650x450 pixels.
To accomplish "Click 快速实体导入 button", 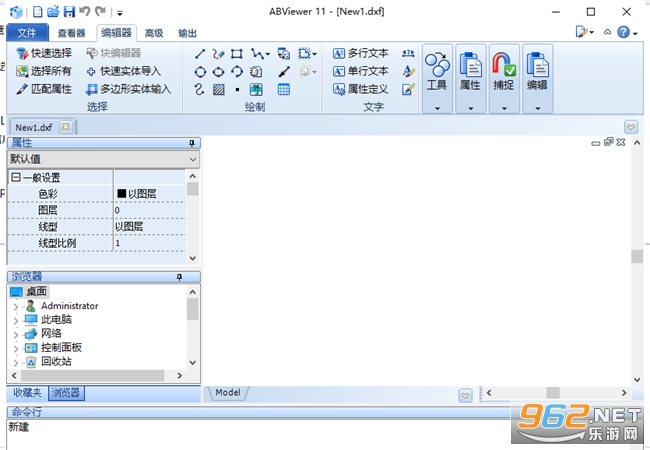I will click(x=124, y=71).
